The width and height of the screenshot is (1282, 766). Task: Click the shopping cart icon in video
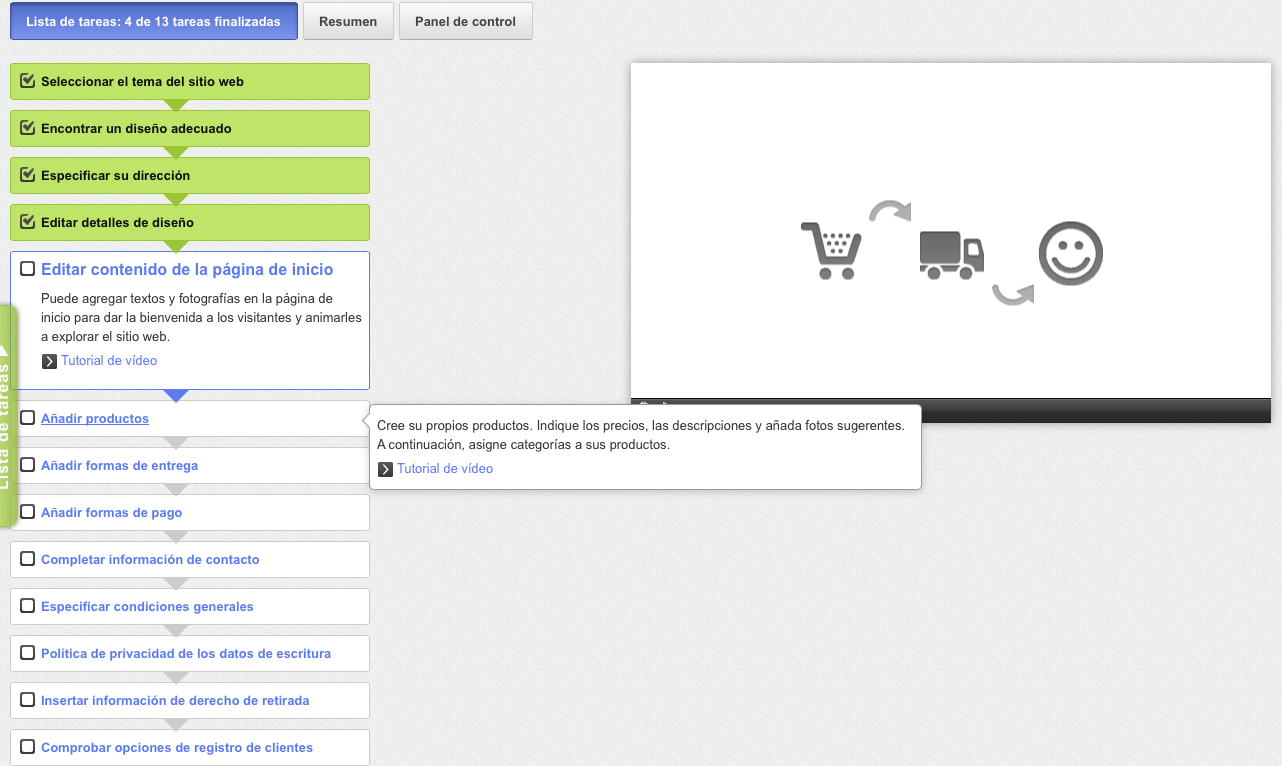point(831,251)
